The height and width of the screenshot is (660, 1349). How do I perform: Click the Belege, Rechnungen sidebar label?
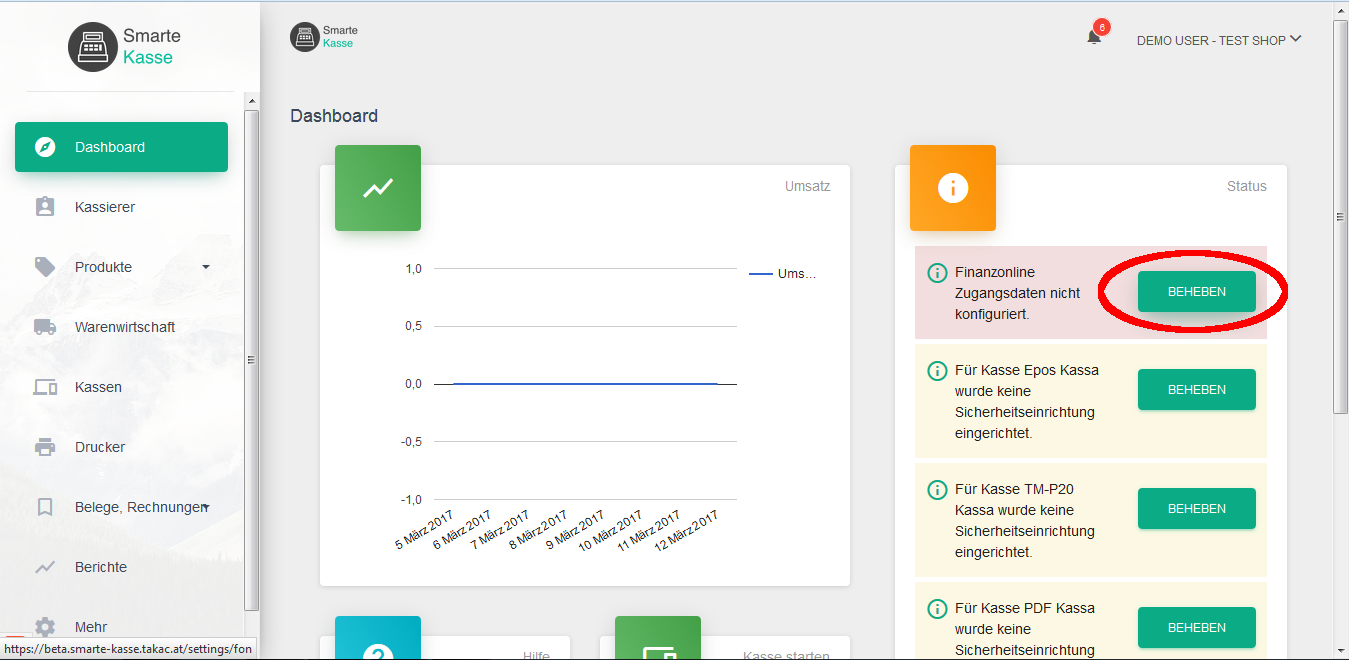(x=139, y=507)
